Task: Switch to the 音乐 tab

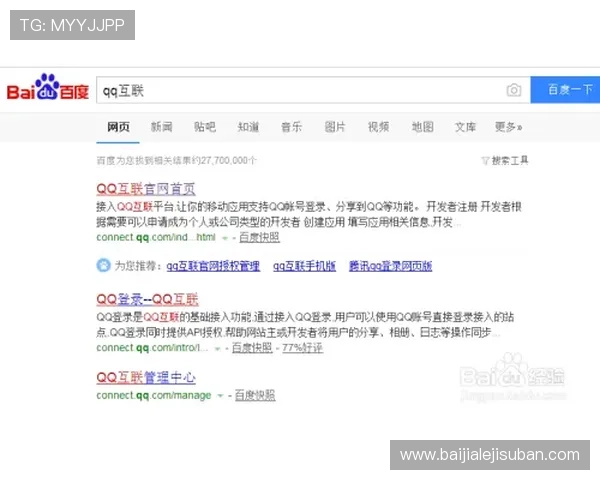Action: click(292, 127)
